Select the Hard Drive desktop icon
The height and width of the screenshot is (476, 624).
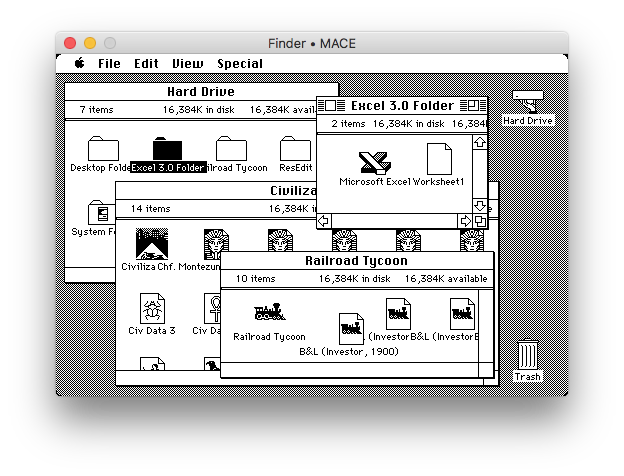(528, 102)
